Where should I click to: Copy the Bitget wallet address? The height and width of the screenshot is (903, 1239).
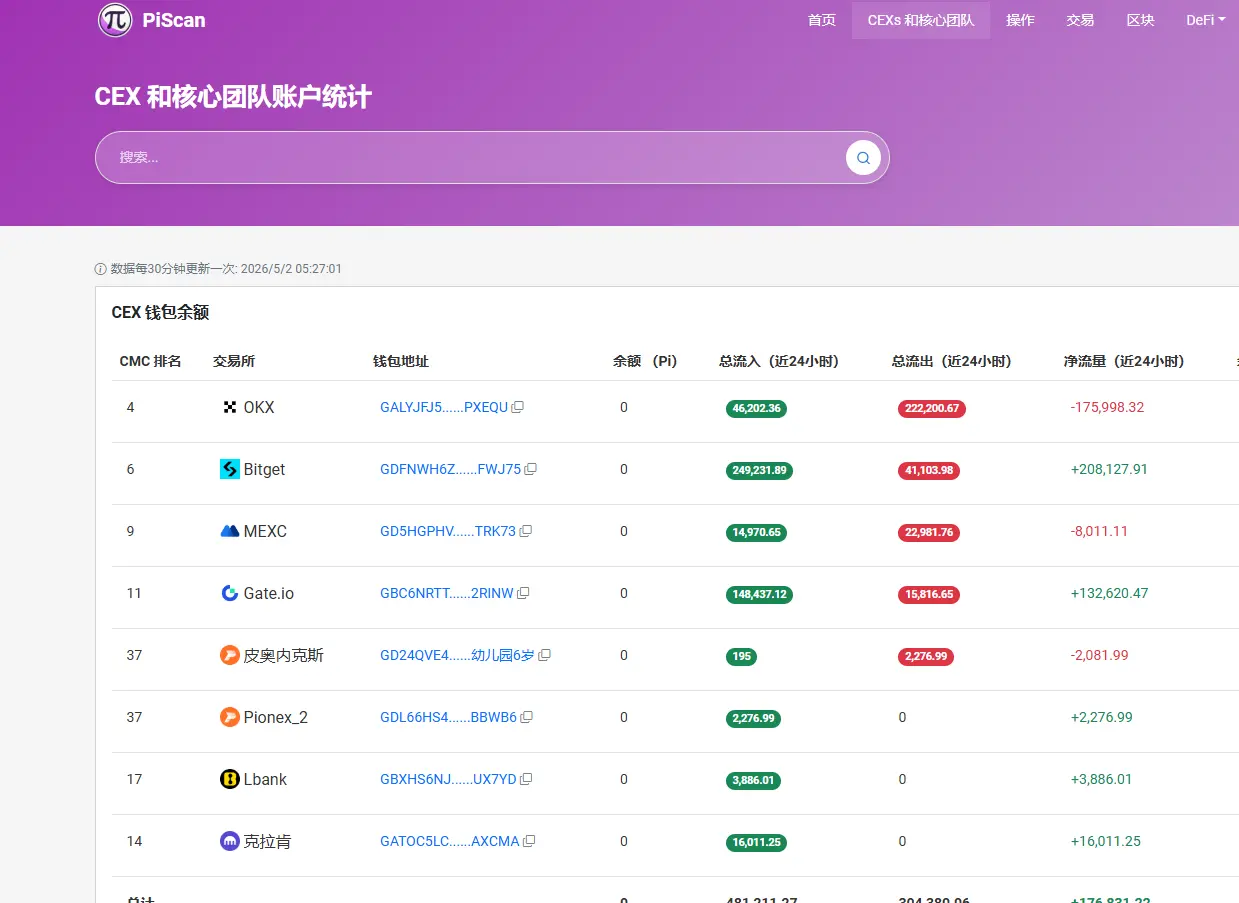click(x=531, y=470)
